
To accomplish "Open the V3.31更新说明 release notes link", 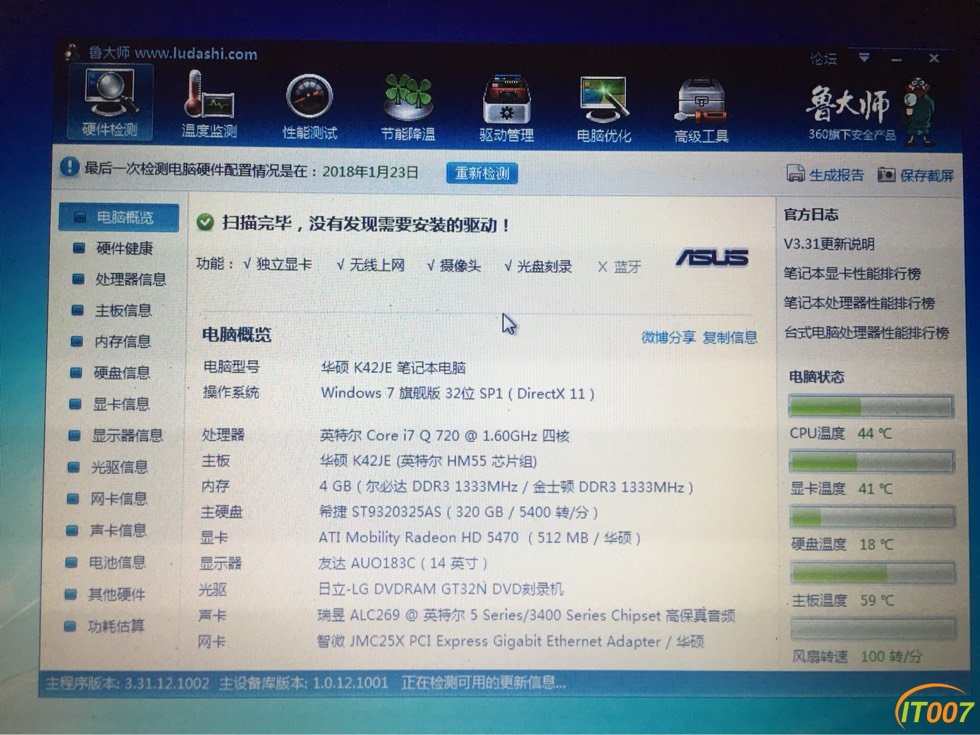I will [x=829, y=244].
